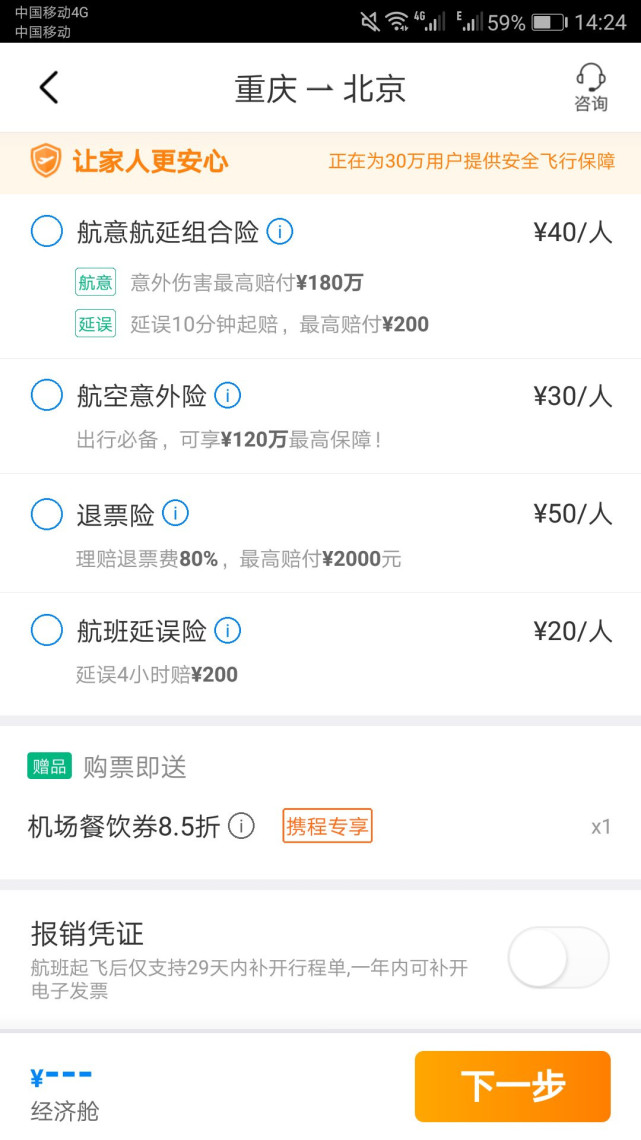This screenshot has height=1140, width=641.
Task: Open info icon beside 退票险
Action: [175, 513]
